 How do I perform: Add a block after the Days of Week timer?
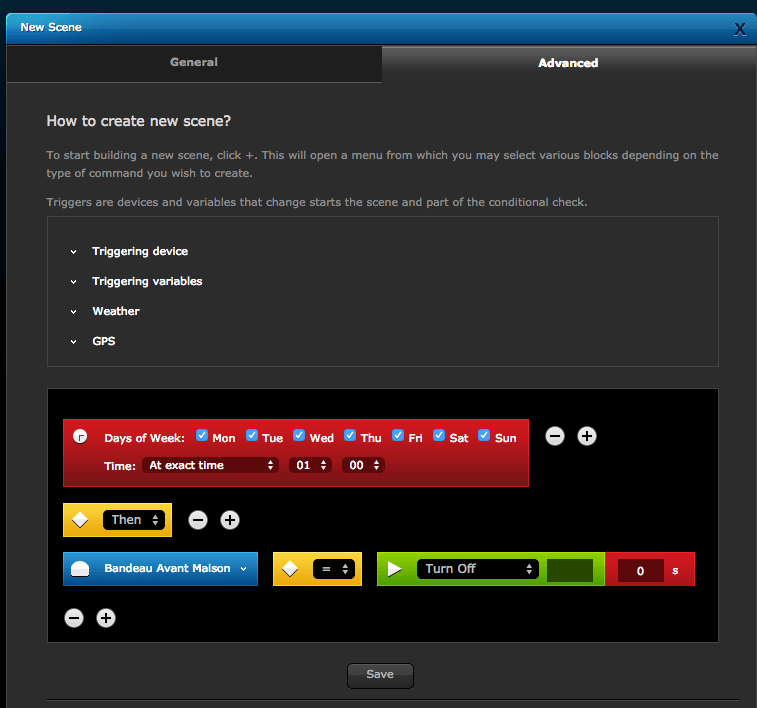(x=587, y=436)
